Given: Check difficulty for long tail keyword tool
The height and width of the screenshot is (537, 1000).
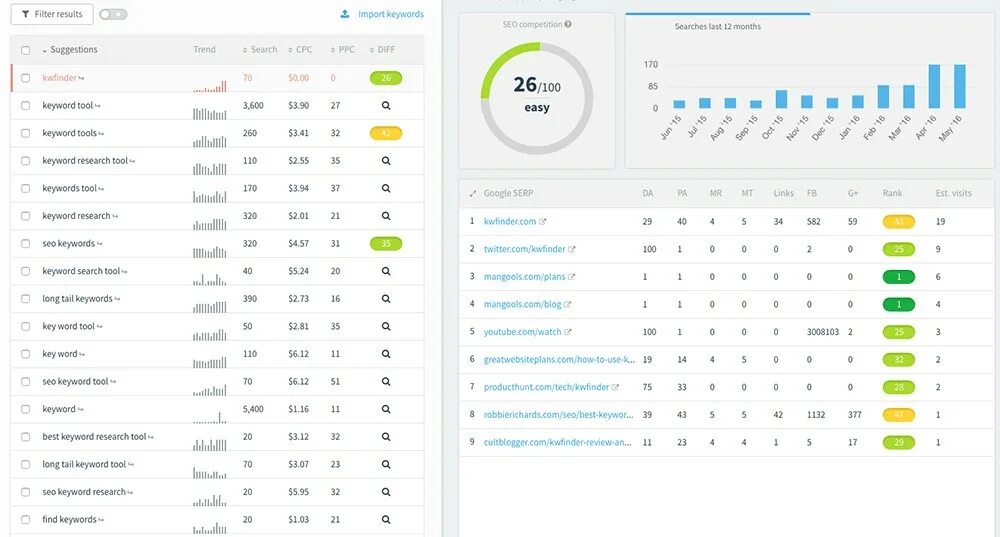Looking at the screenshot, I should (386, 464).
